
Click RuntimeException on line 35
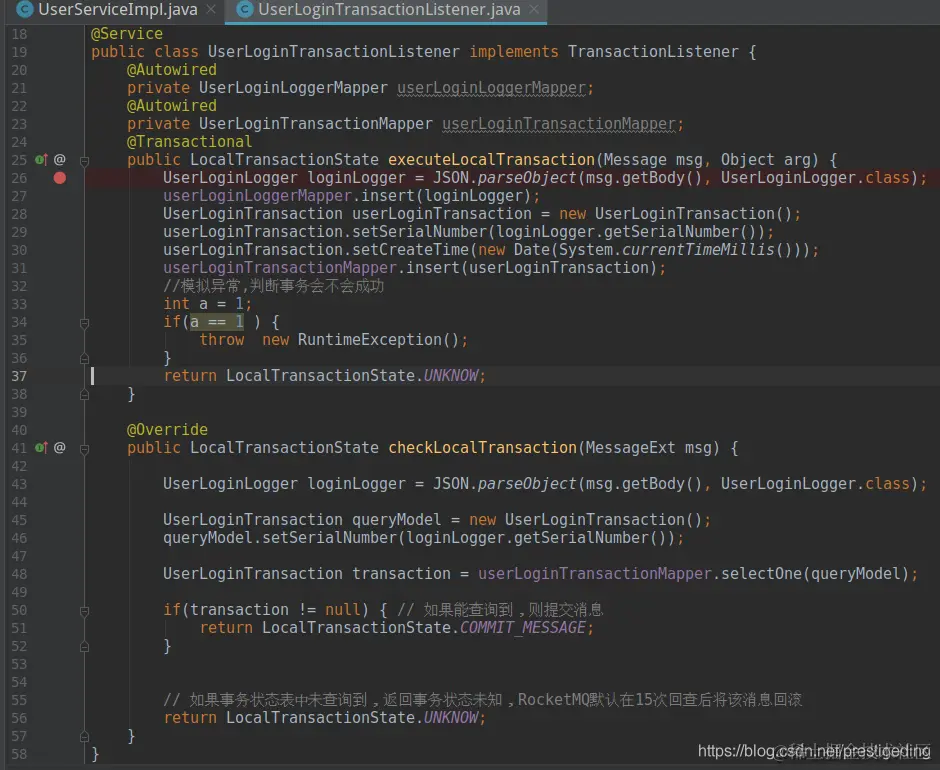click(x=370, y=340)
